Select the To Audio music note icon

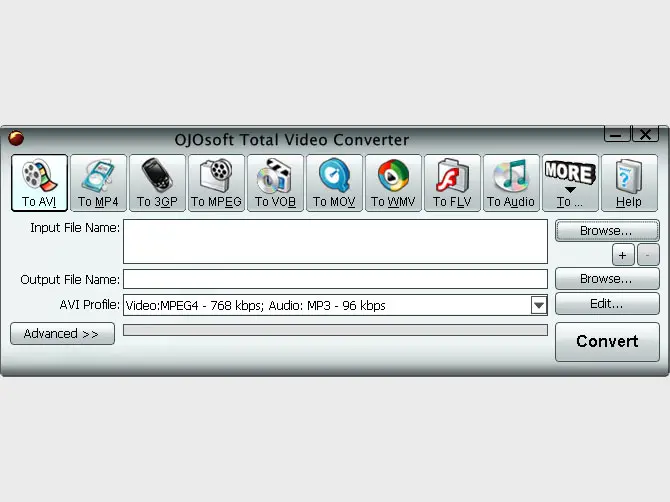pos(511,183)
